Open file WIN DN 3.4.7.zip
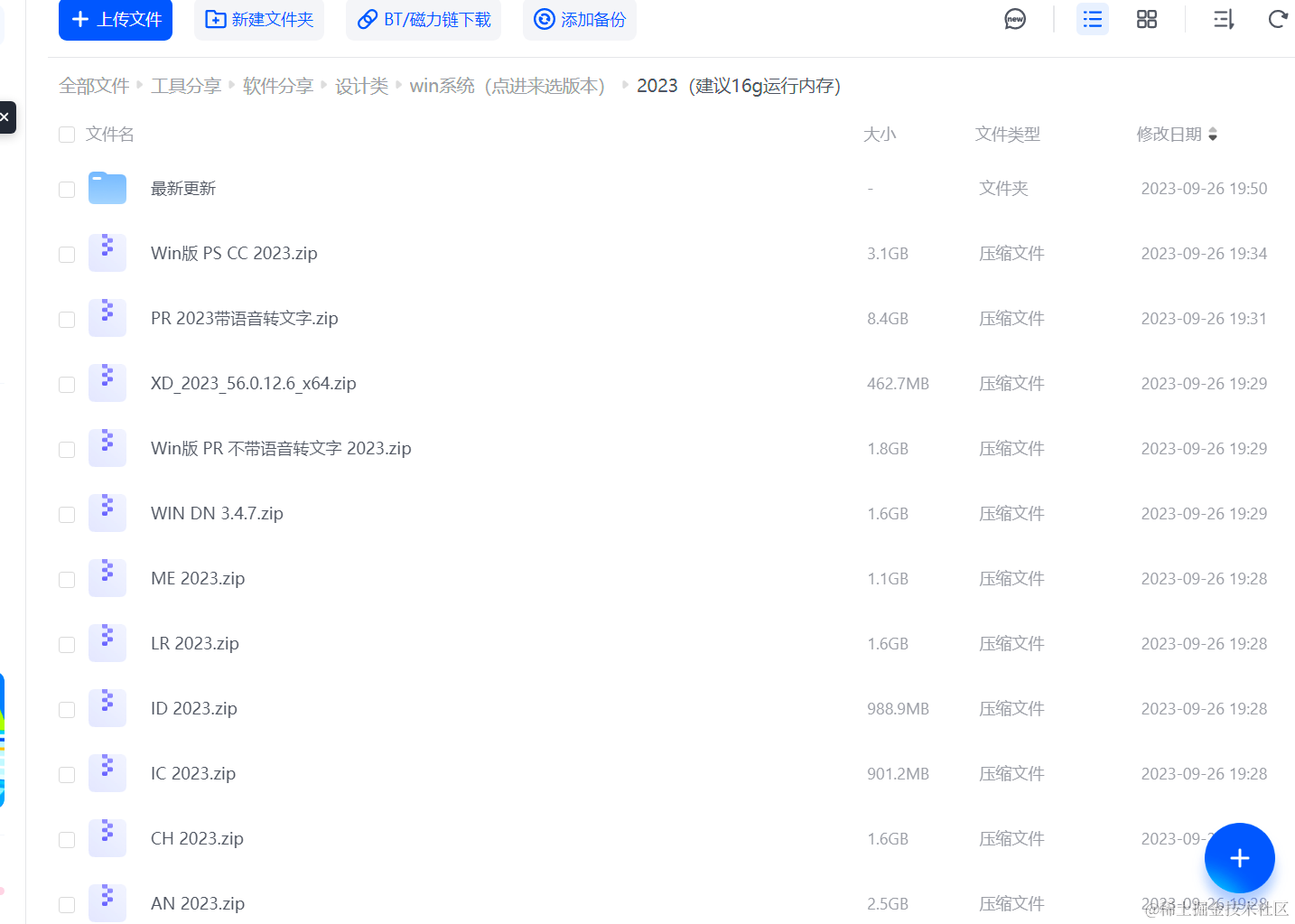Image resolution: width=1295 pixels, height=924 pixels. coord(217,514)
